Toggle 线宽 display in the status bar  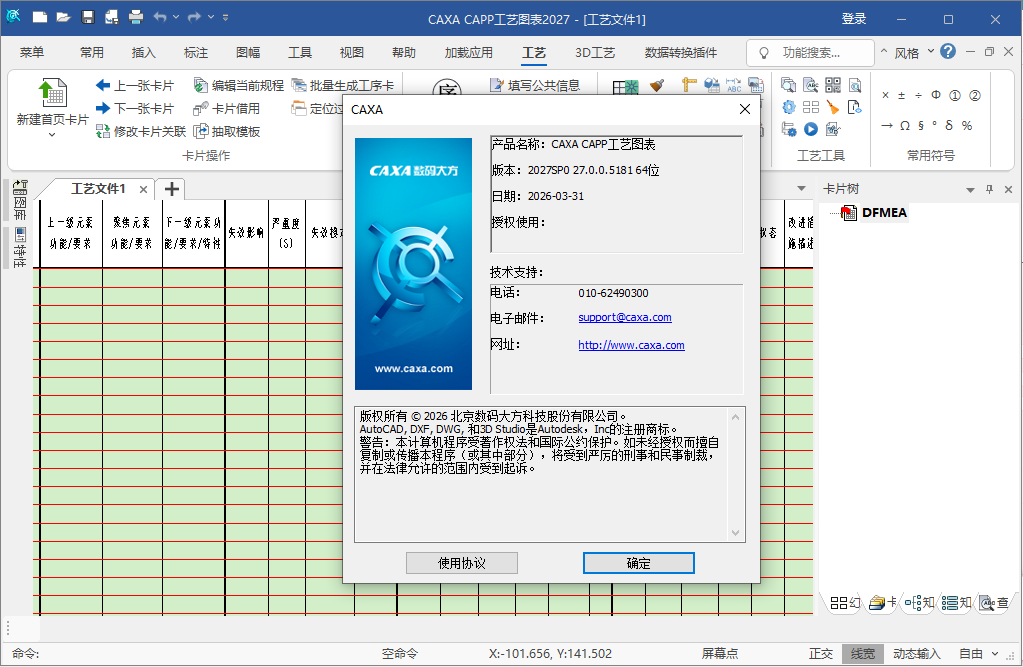pos(863,654)
